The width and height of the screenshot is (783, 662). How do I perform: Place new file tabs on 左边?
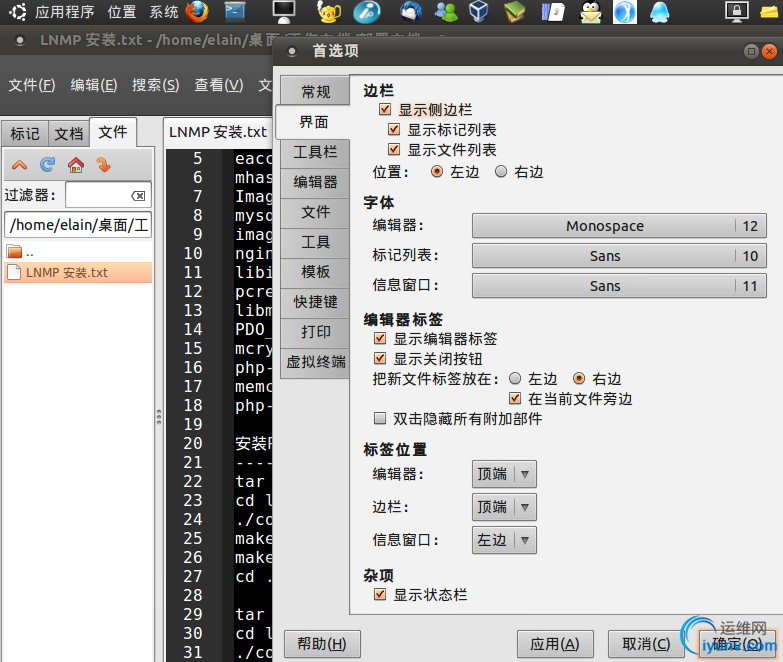515,378
